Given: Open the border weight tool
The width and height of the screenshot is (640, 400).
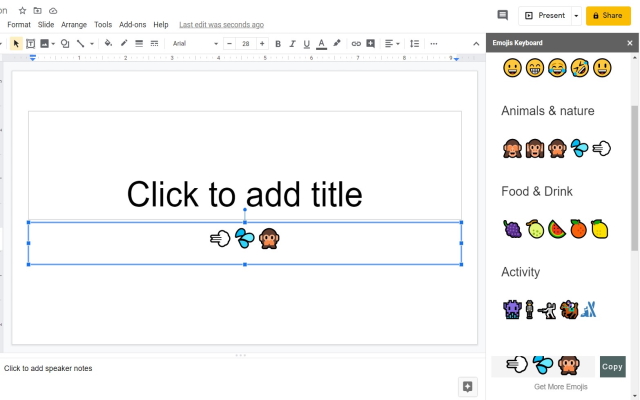Looking at the screenshot, I should point(139,43).
